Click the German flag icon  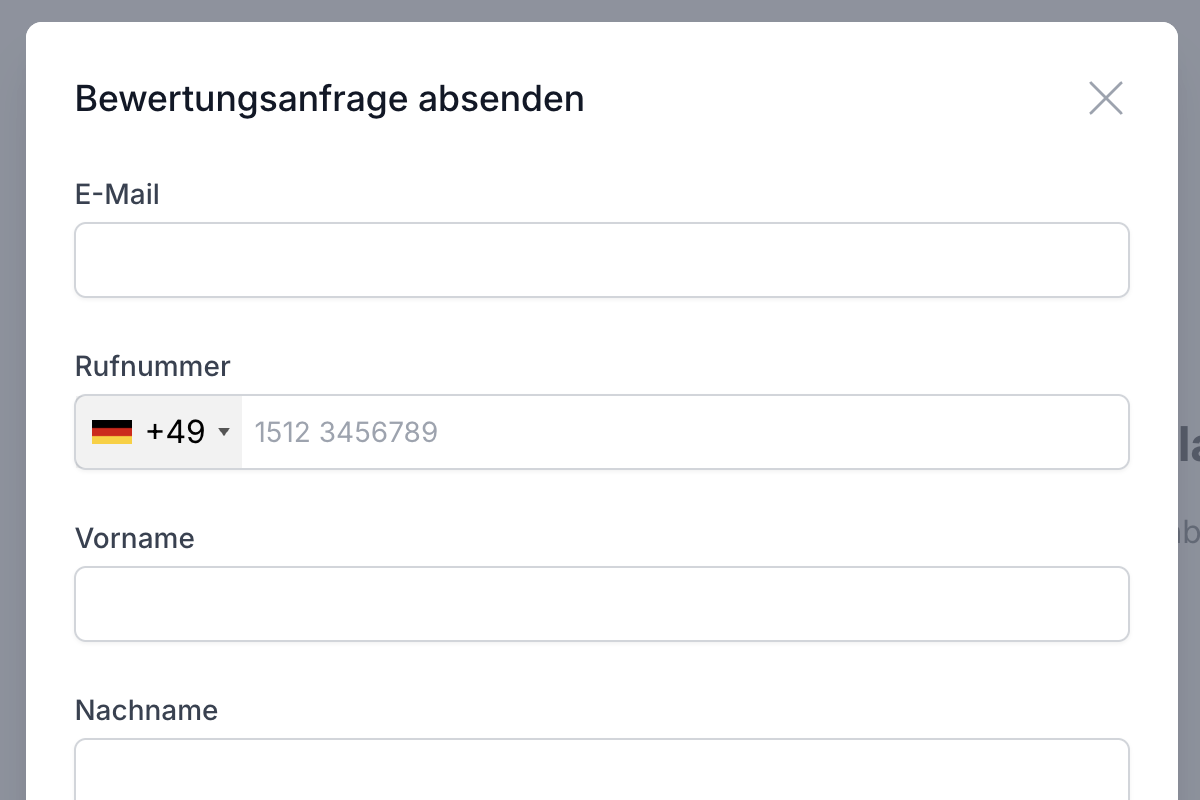click(x=112, y=432)
